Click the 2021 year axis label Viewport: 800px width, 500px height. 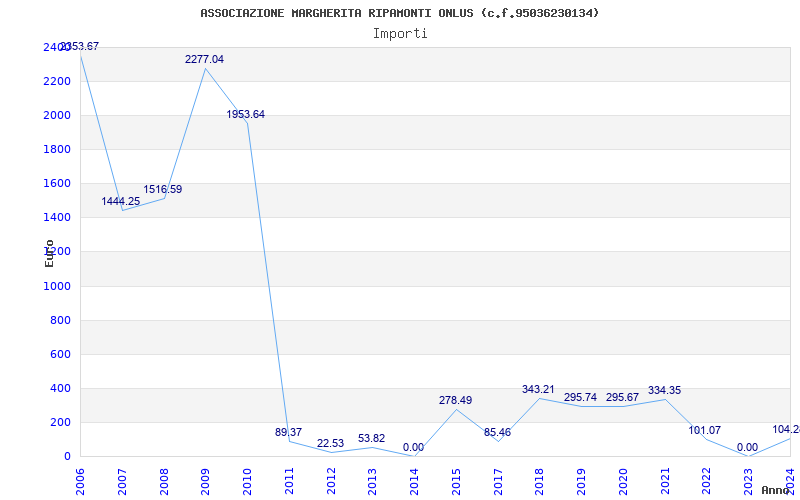pyautogui.click(x=665, y=482)
